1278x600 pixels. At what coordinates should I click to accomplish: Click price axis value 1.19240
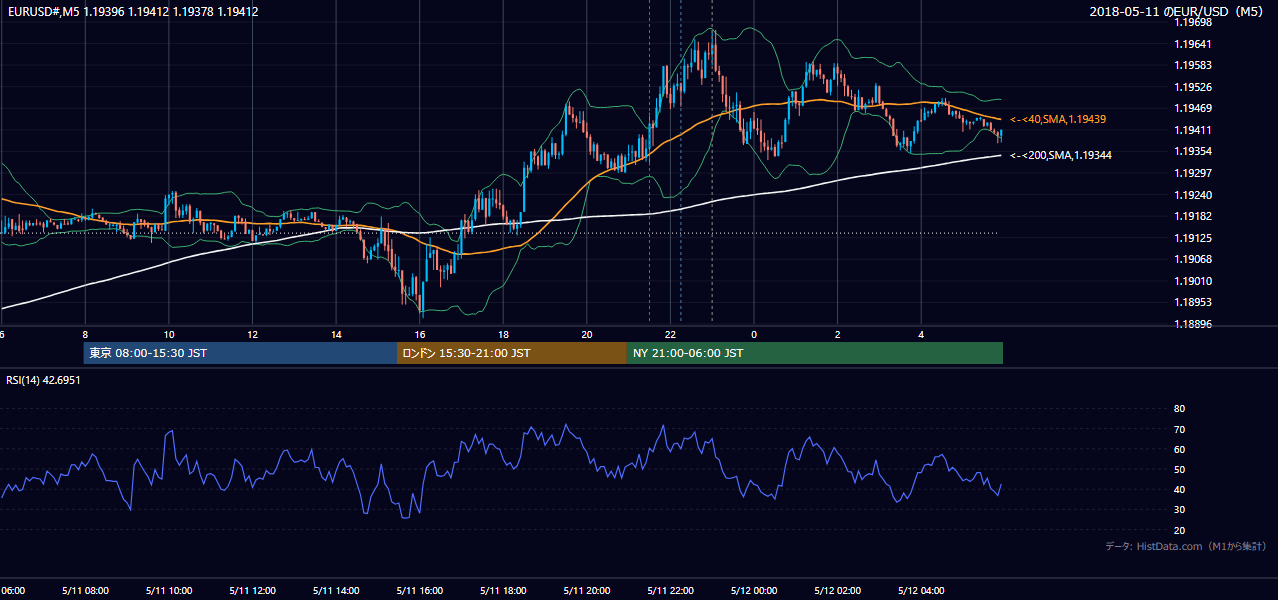click(1193, 195)
